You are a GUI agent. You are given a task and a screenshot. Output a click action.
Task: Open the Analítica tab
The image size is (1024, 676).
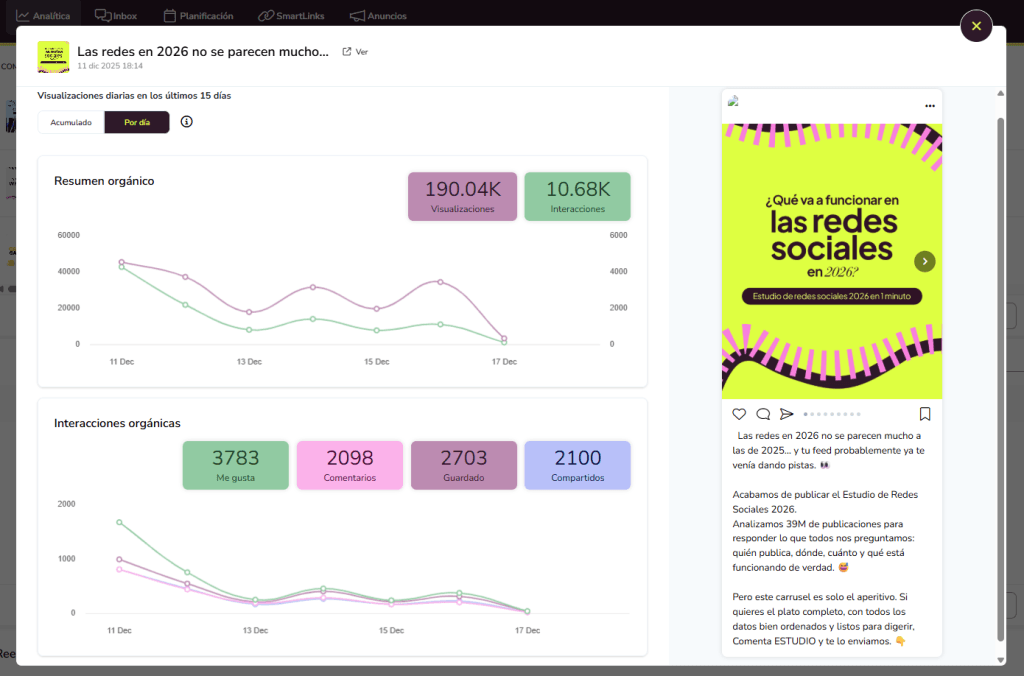pos(43,16)
